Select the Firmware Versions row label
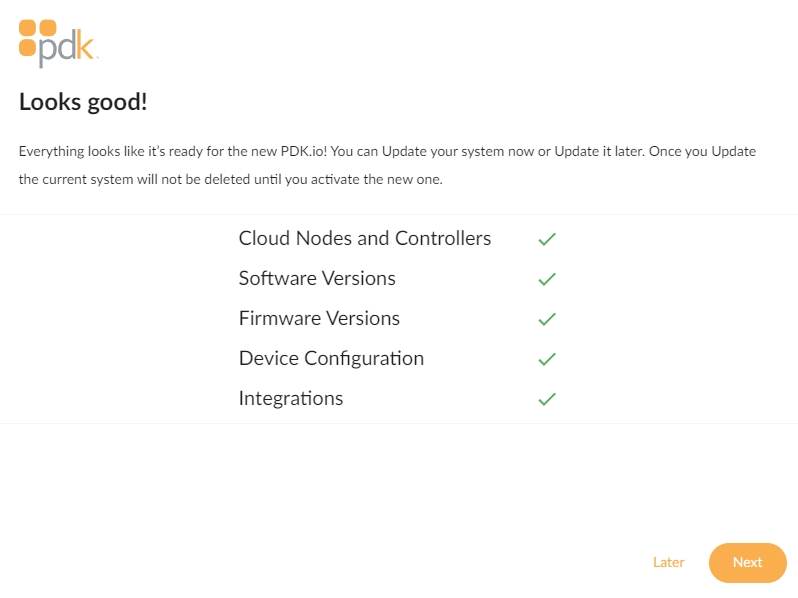The image size is (798, 598). pyautogui.click(x=319, y=318)
